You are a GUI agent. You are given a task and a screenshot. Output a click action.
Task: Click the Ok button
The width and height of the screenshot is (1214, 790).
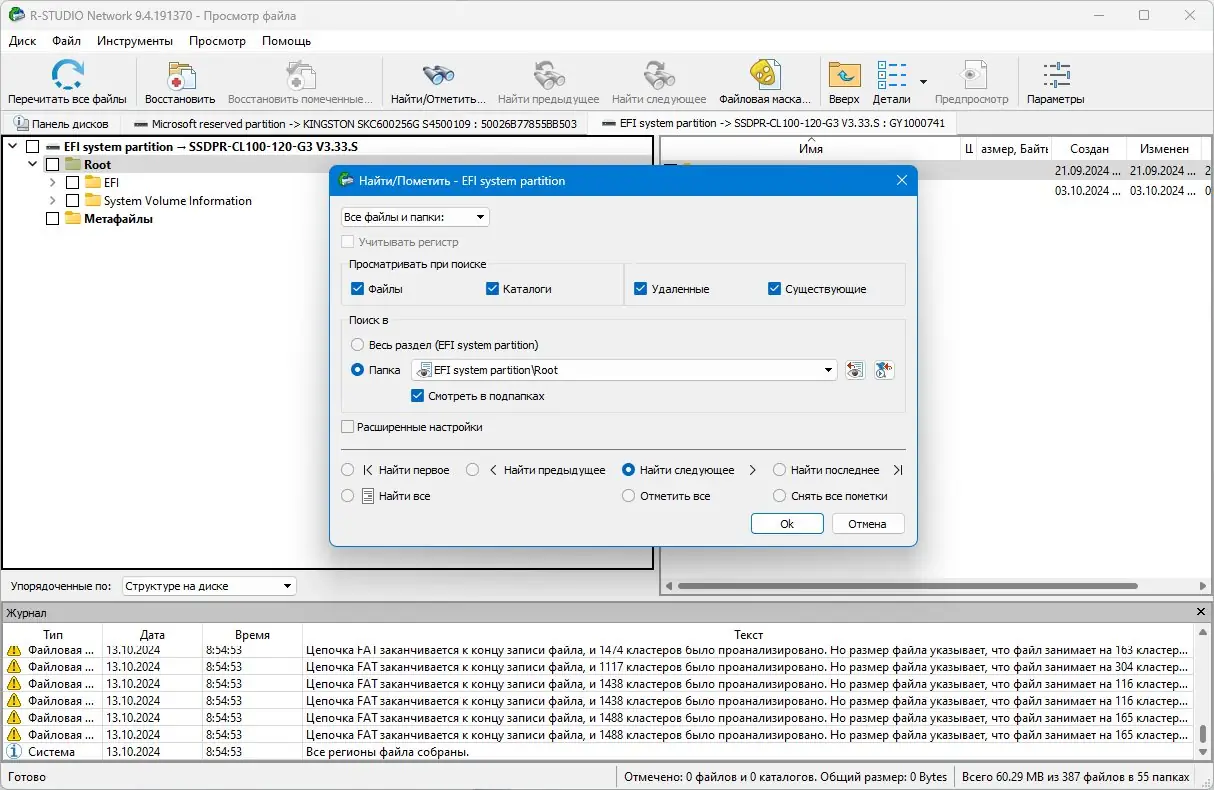point(787,524)
